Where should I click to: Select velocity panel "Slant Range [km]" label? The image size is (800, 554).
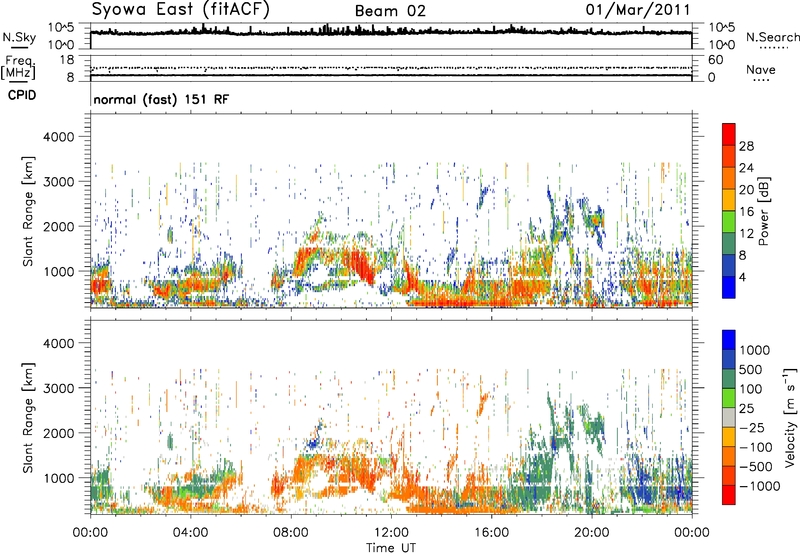click(28, 417)
